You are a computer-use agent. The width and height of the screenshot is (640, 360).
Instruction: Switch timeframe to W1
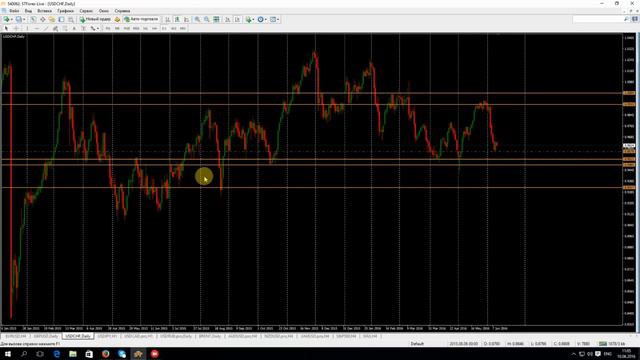click(173, 28)
